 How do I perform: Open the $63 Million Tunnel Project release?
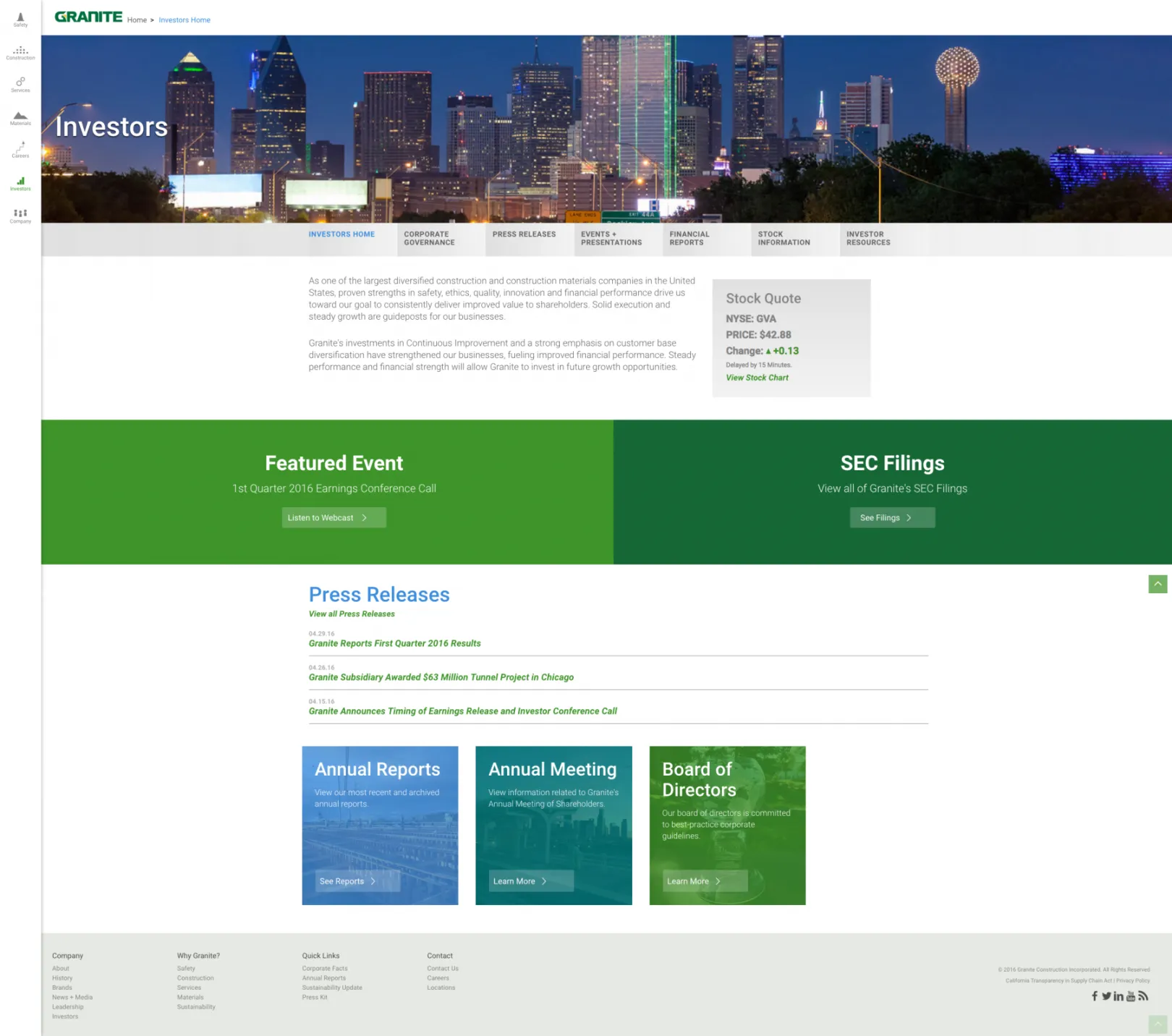pos(441,677)
